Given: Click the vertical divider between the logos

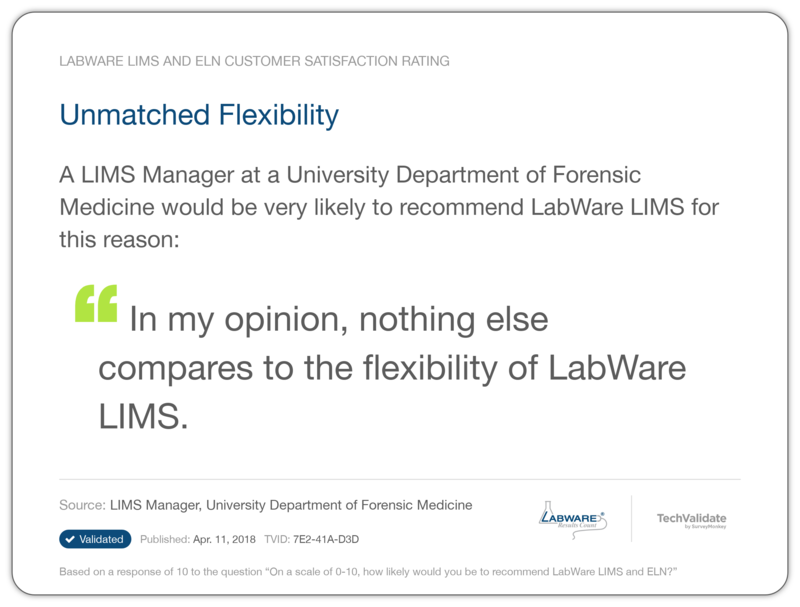Looking at the screenshot, I should [631, 518].
